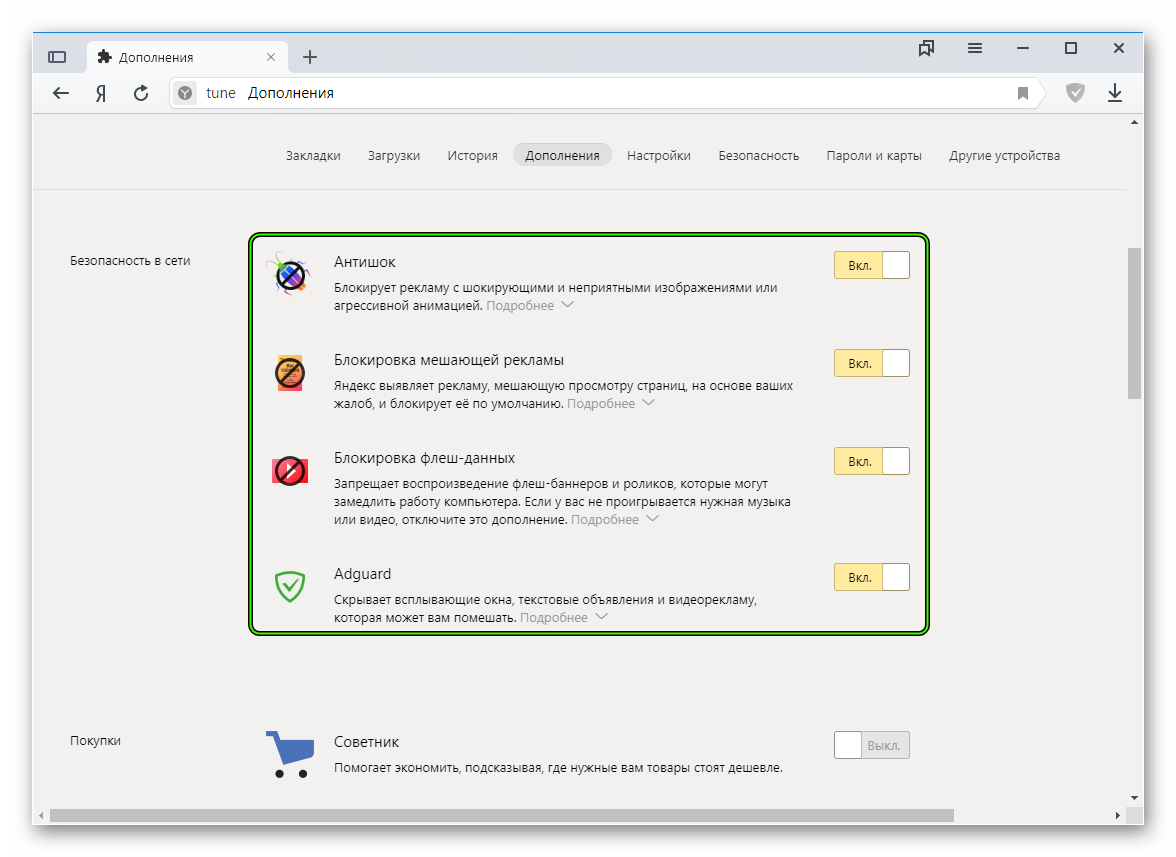The height and width of the screenshot is (857, 1176).
Task: Switch off Блокировка флеш-данных toggle
Action: point(871,461)
